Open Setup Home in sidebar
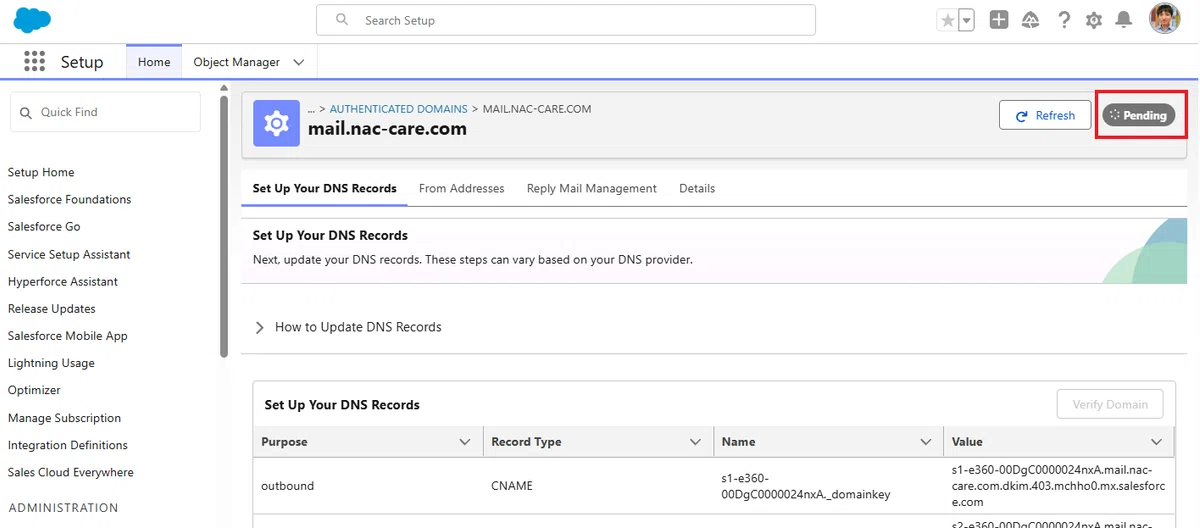 [41, 172]
